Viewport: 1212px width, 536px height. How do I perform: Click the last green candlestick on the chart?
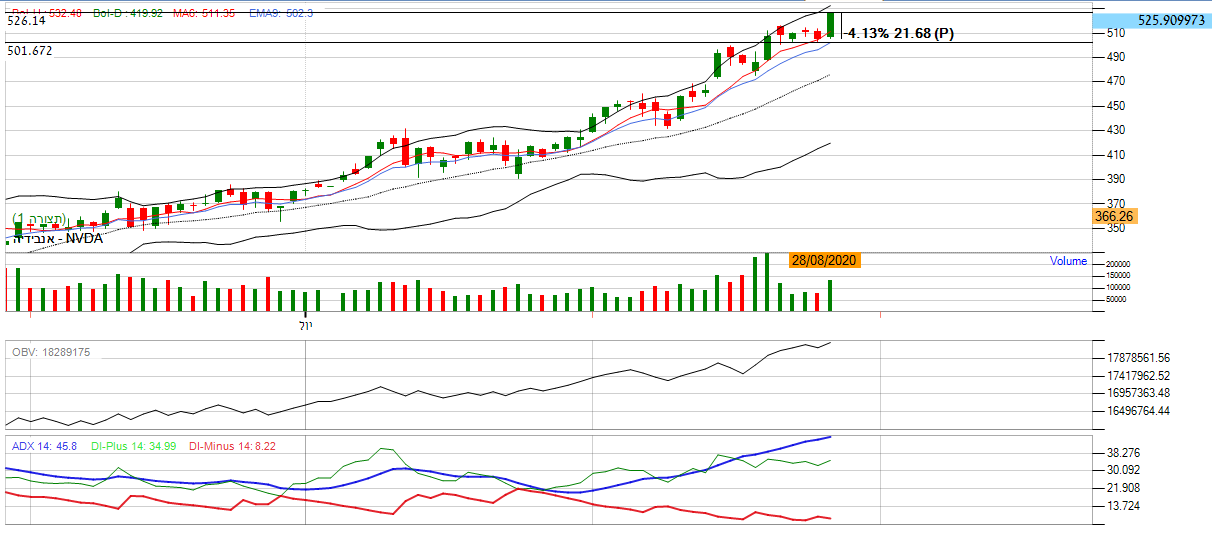[x=830, y=24]
